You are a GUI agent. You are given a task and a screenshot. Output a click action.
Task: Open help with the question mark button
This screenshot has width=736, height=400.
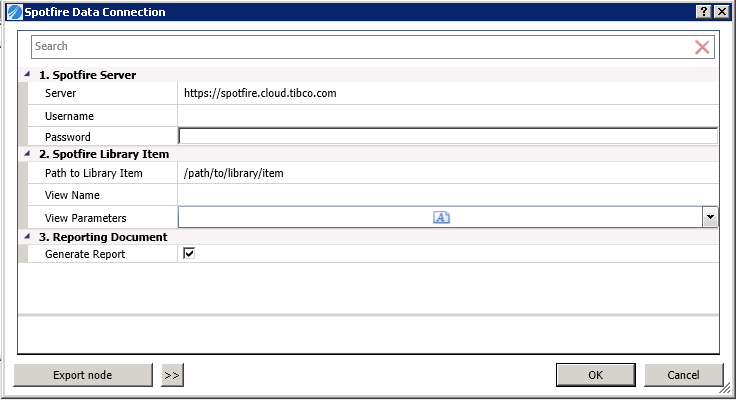[x=703, y=12]
